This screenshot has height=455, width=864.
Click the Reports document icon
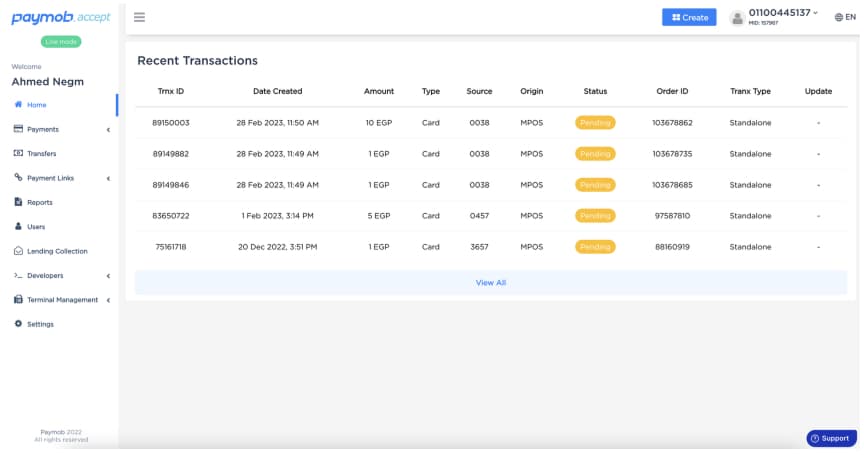(18, 202)
